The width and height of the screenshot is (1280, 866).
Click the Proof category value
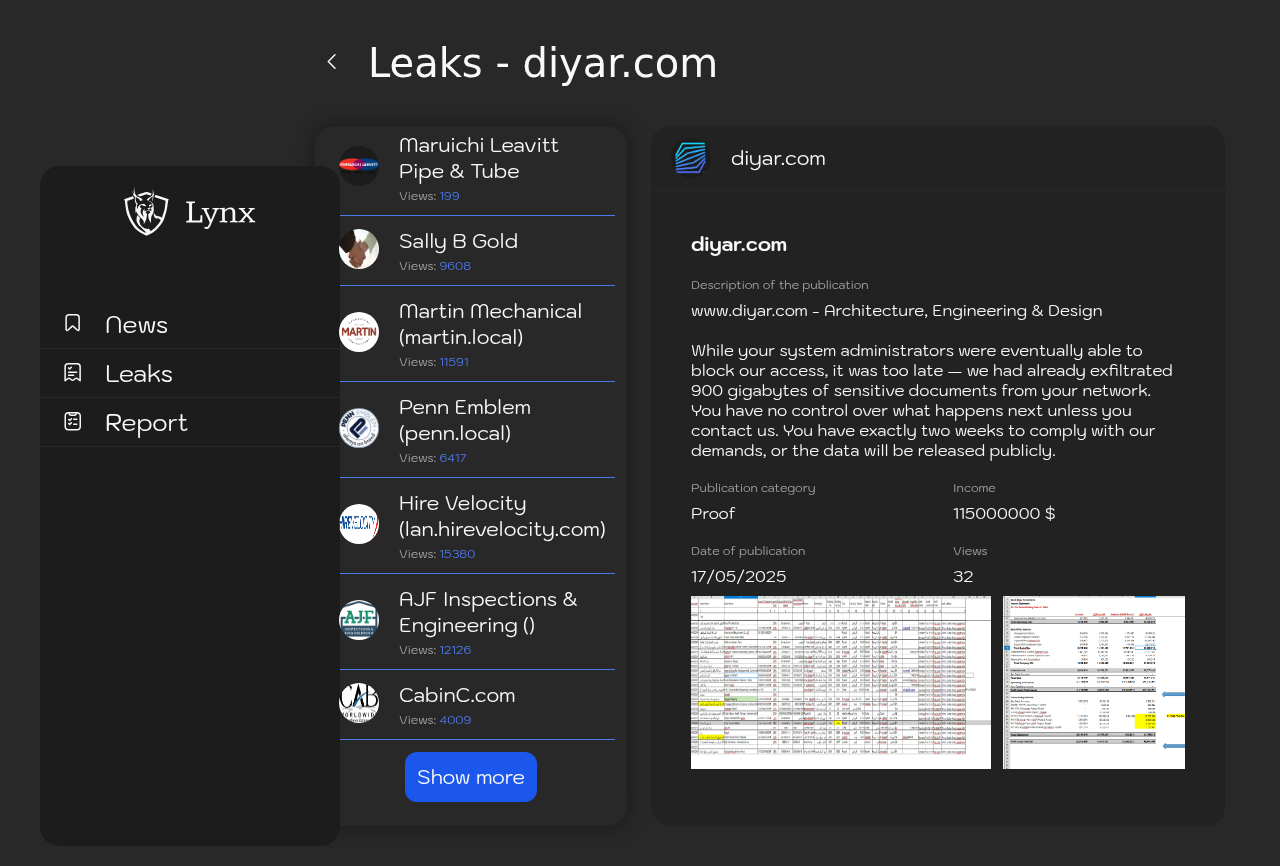(713, 513)
